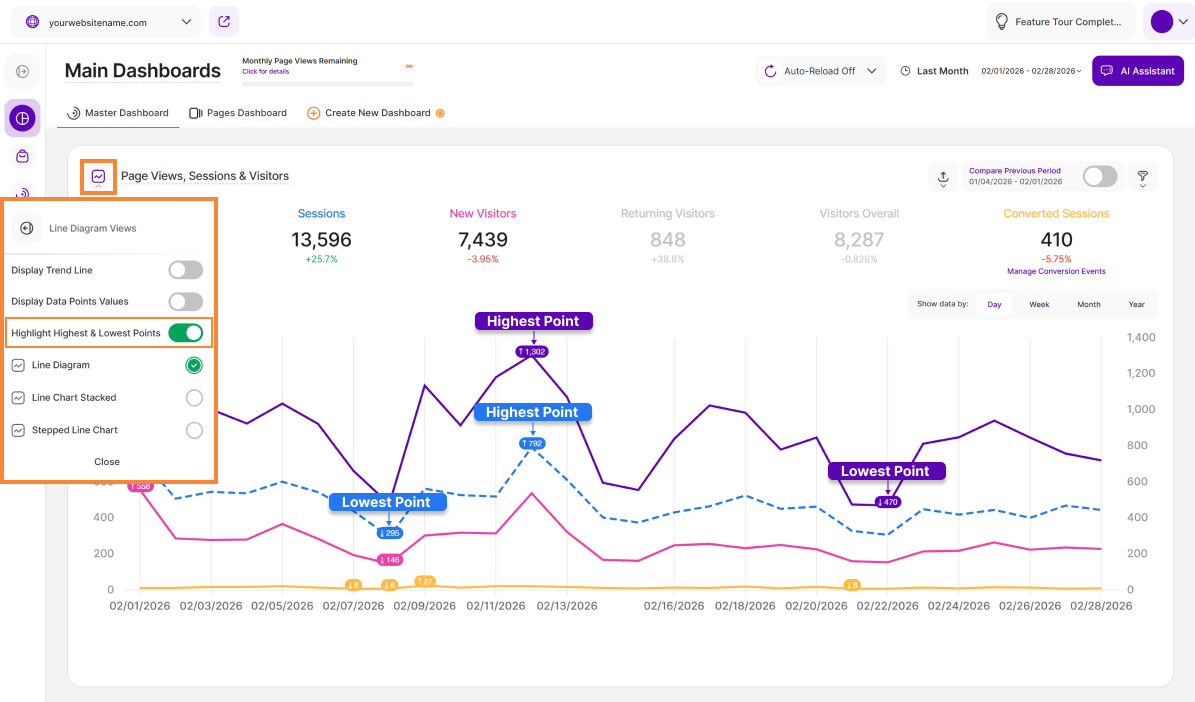Open the filter funnel icon
Screen dimensions: 1195x702
(x=1143, y=177)
